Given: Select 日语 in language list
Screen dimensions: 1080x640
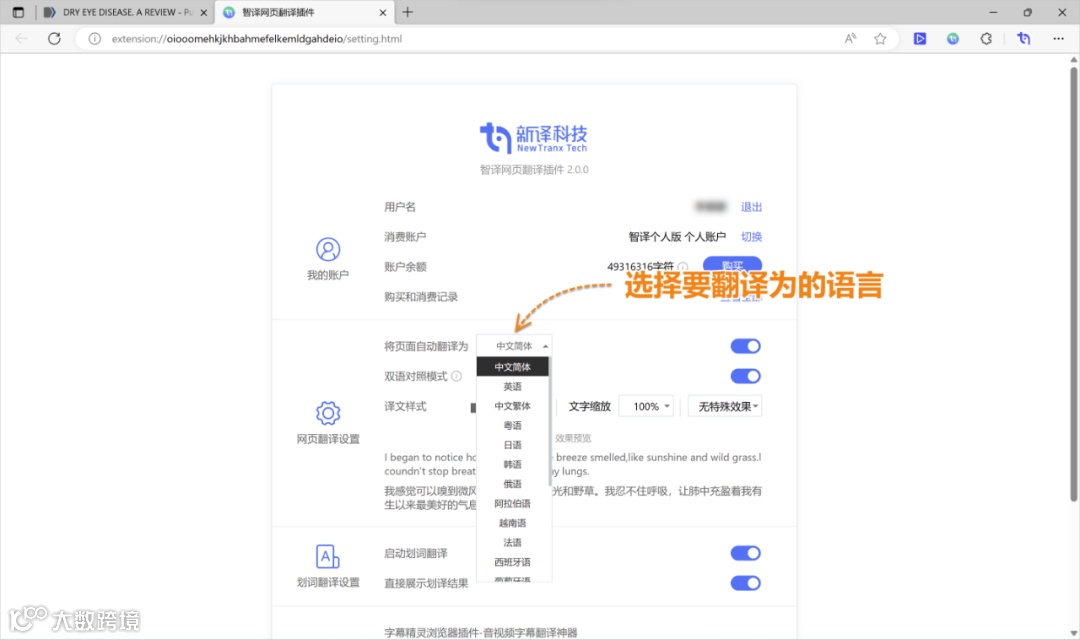Looking at the screenshot, I should tap(512, 445).
